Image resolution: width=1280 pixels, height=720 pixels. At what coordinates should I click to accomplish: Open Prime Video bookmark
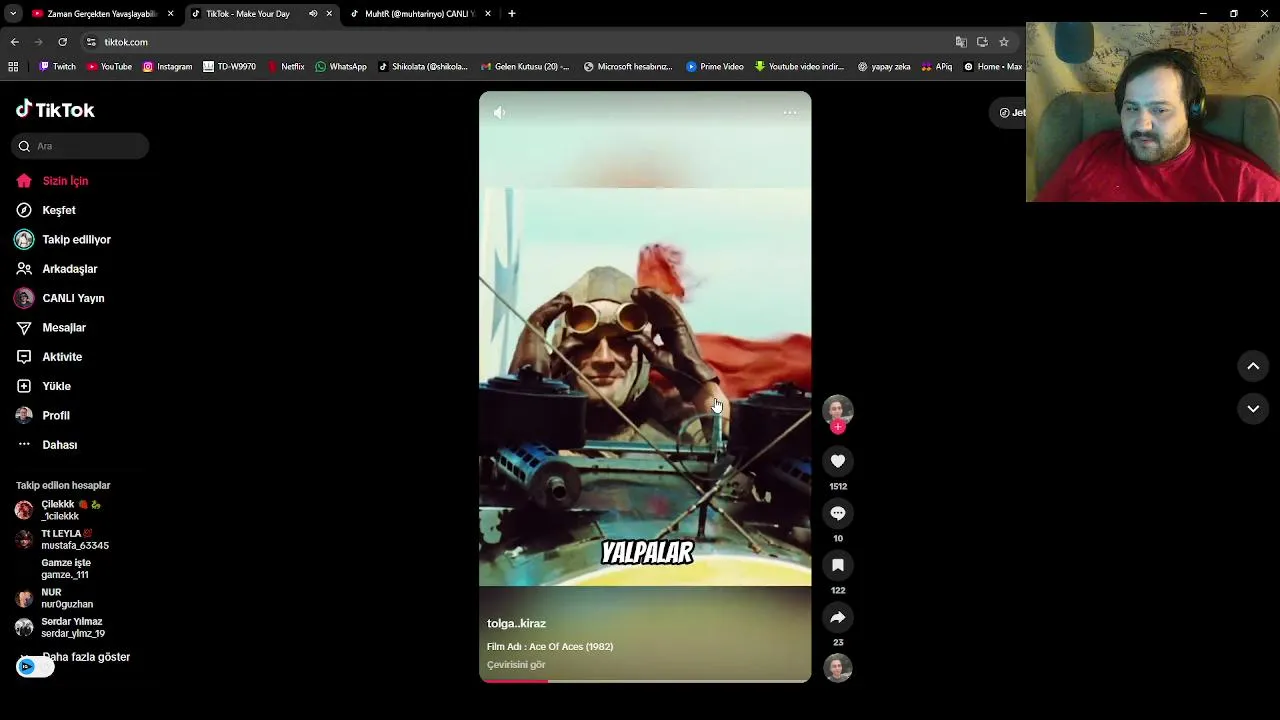[x=715, y=67]
